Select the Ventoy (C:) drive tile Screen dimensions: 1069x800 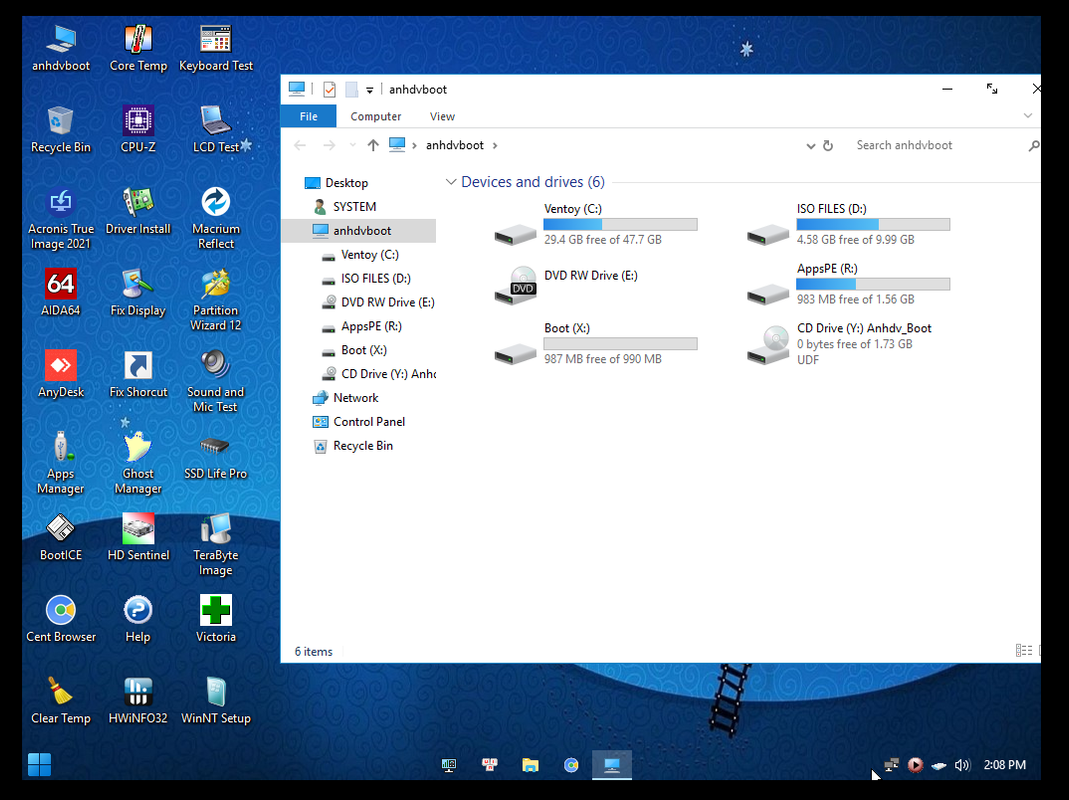pyautogui.click(x=596, y=224)
